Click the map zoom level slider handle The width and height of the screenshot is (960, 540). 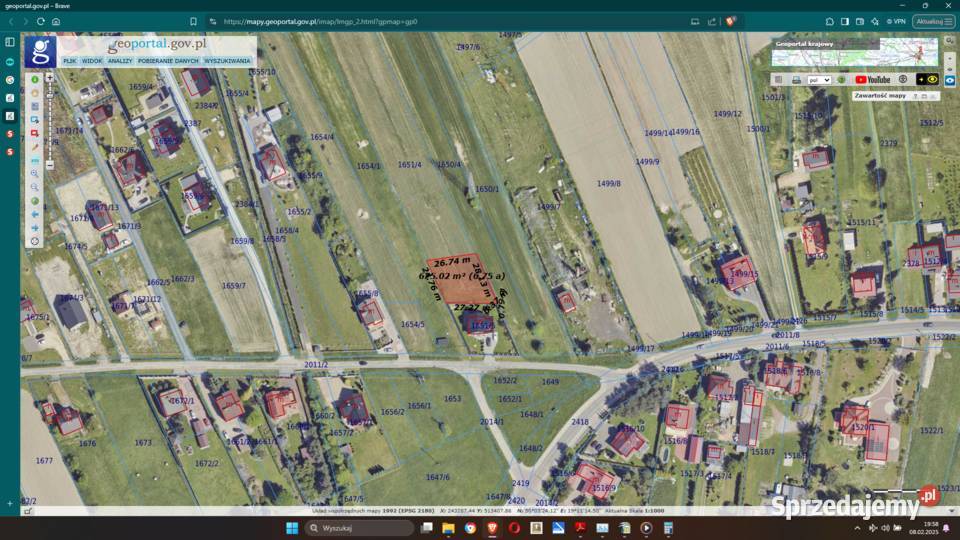click(50, 96)
